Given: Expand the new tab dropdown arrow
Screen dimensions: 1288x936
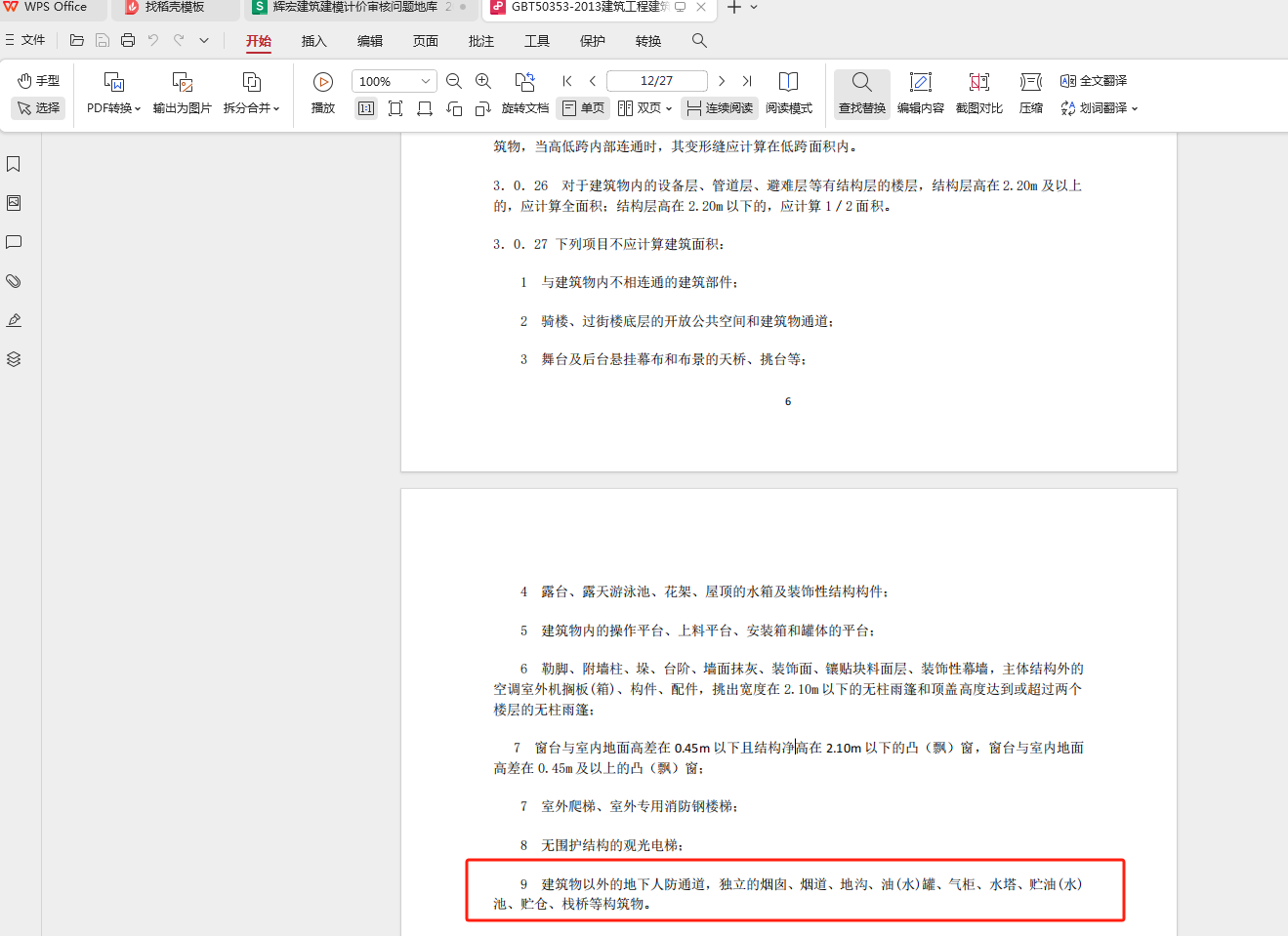Looking at the screenshot, I should (754, 7).
